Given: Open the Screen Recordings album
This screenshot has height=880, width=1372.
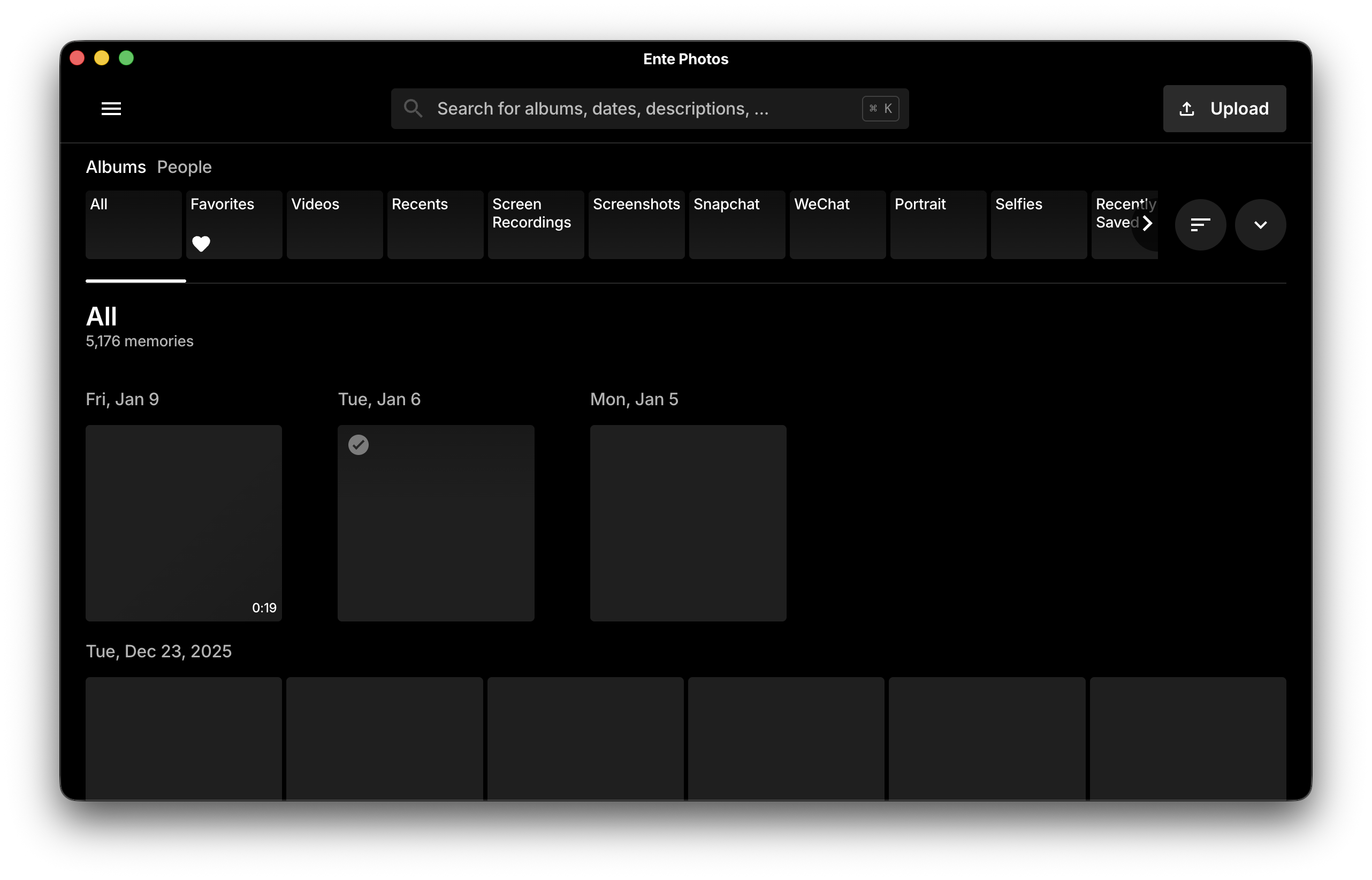Looking at the screenshot, I should 535,225.
